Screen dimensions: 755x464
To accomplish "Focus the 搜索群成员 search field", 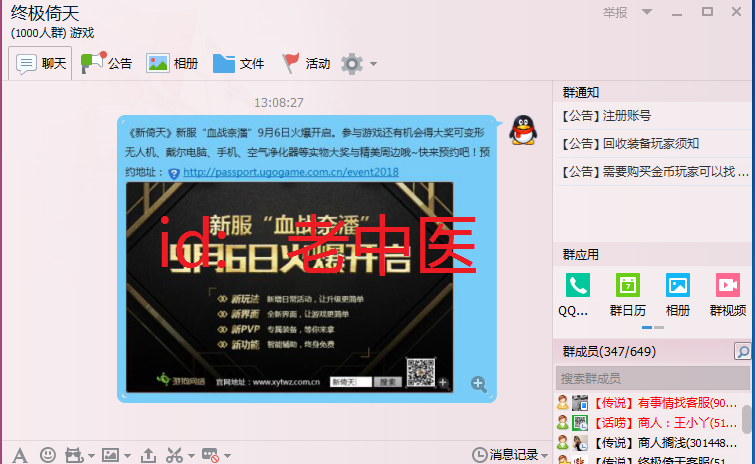I will [x=652, y=378].
